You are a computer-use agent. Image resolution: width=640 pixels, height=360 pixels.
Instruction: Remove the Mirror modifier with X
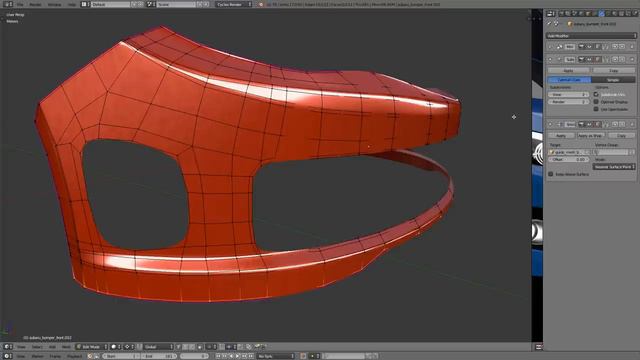pyautogui.click(x=632, y=47)
